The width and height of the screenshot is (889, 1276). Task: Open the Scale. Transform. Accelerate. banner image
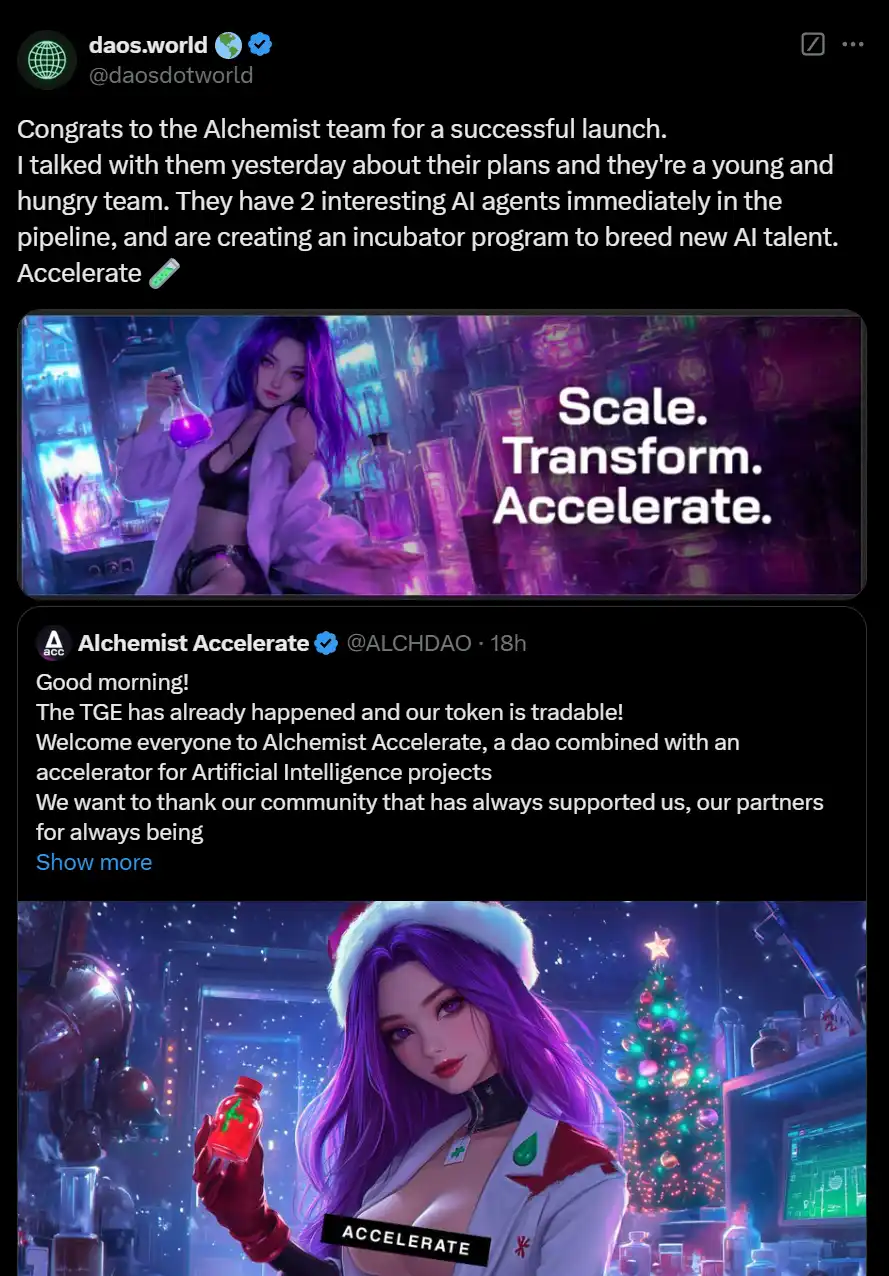pos(441,453)
